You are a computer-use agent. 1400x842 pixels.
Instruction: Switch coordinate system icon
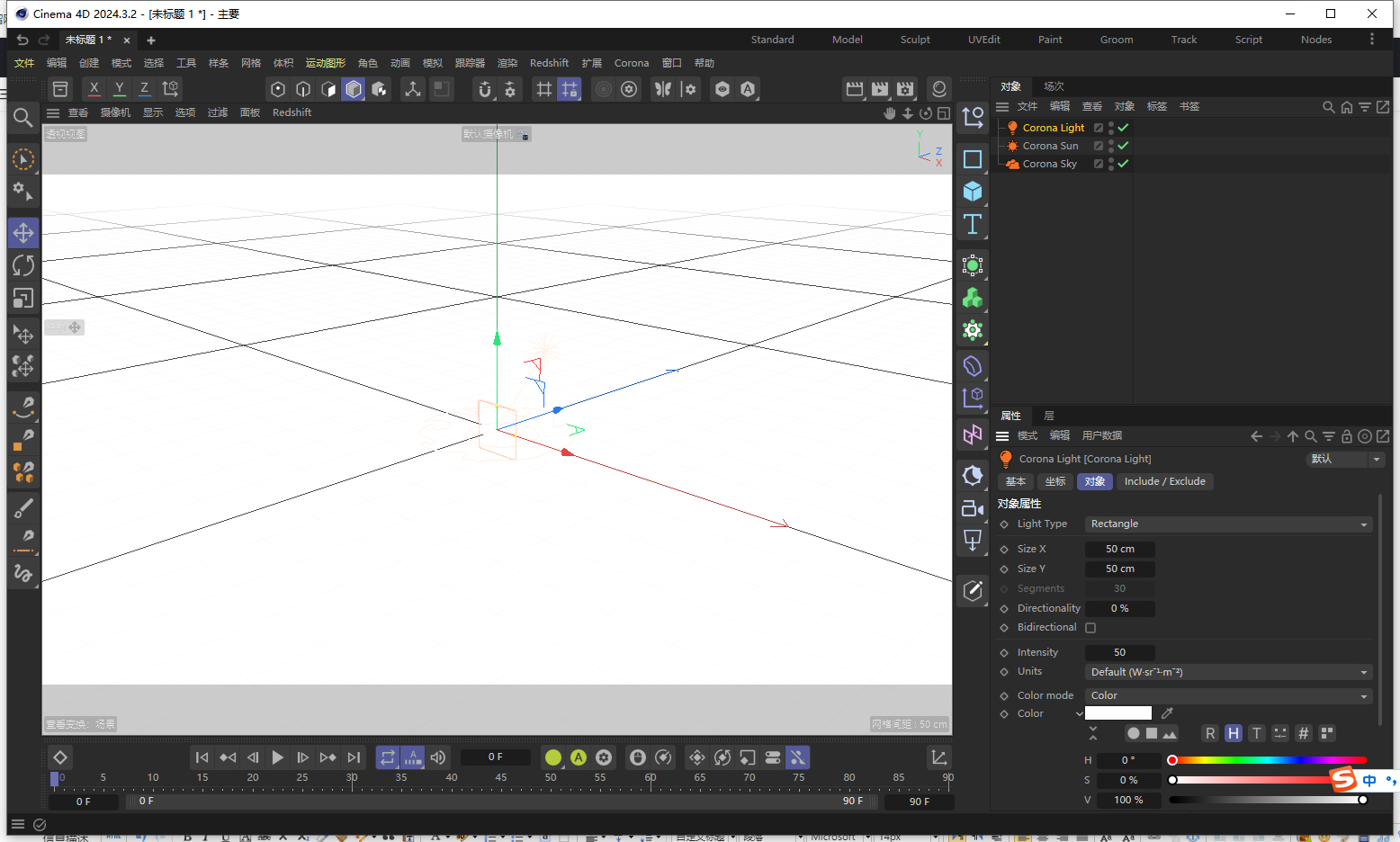coord(170,89)
